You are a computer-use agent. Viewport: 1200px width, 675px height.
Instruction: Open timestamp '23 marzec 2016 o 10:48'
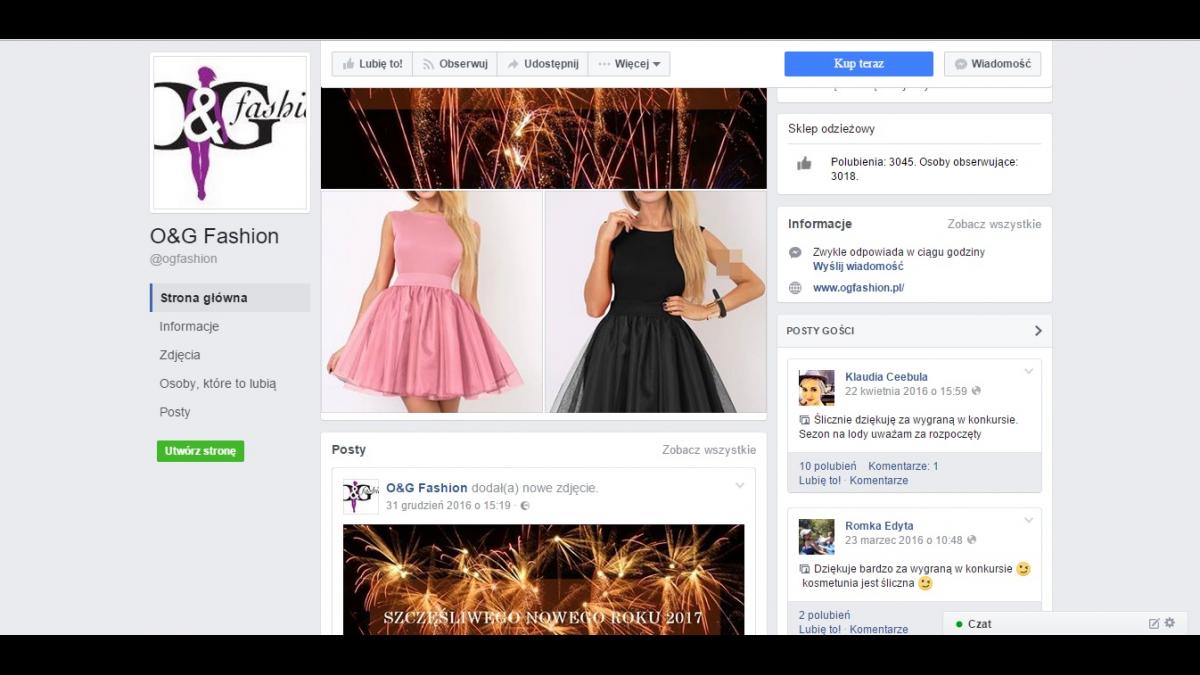[904, 540]
